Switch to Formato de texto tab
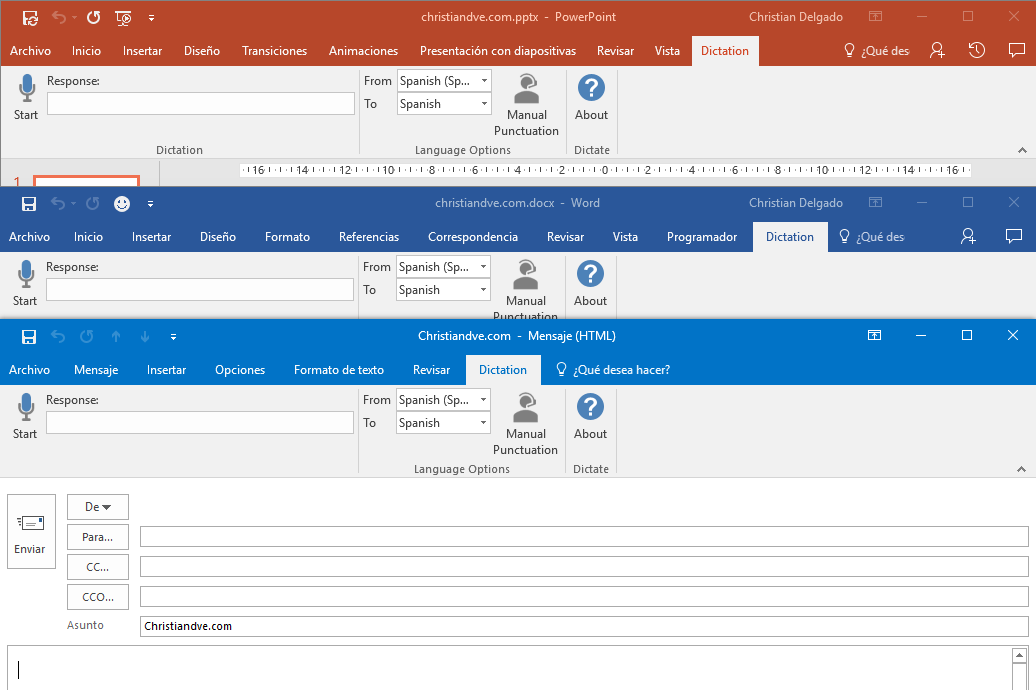Viewport: 1036px width, 690px height. [x=339, y=369]
